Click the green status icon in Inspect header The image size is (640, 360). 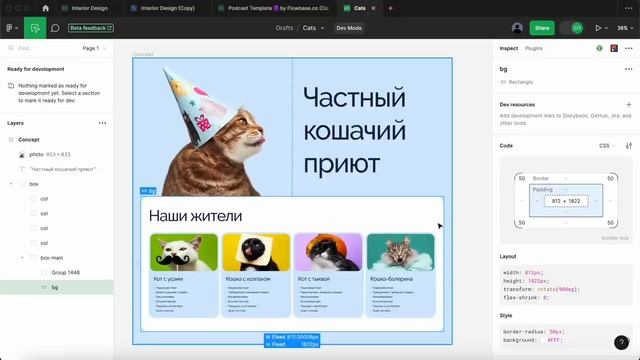click(x=599, y=48)
